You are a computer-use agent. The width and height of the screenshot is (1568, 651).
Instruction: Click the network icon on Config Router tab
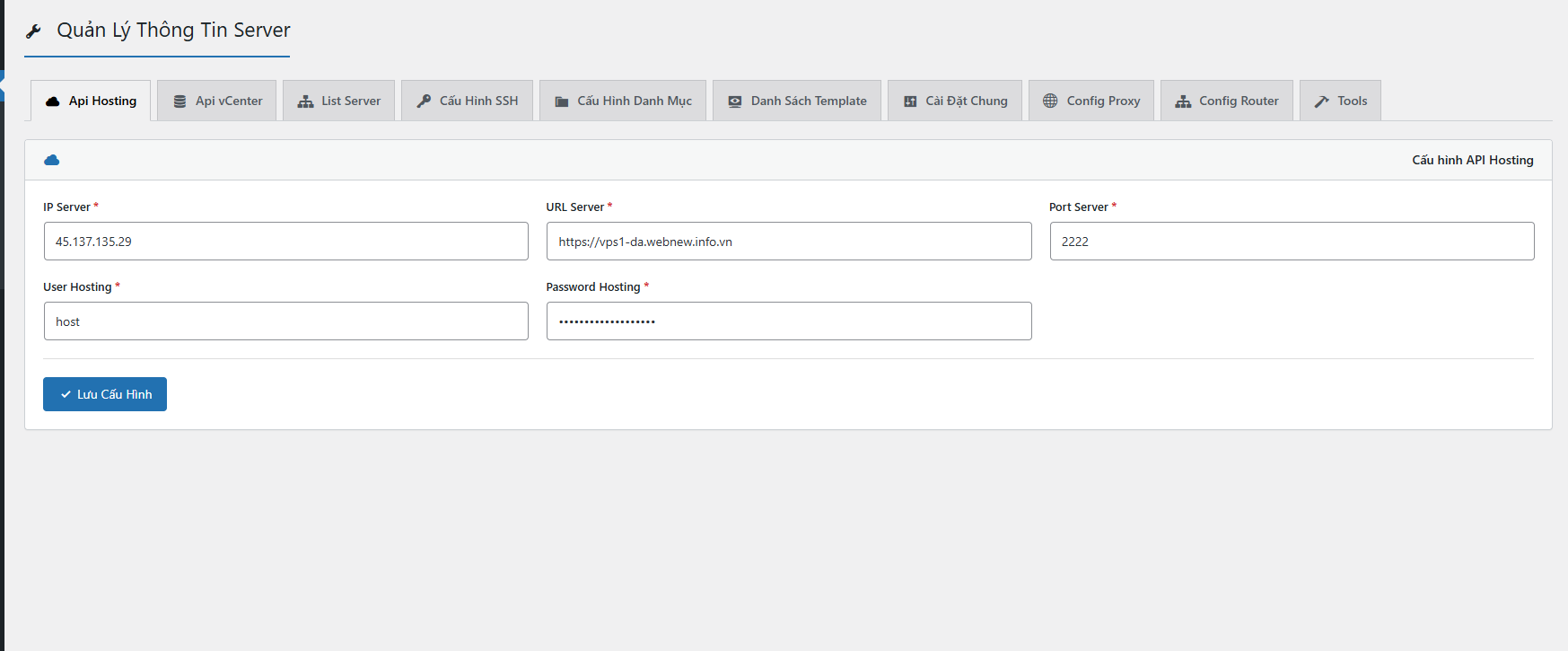click(1183, 101)
